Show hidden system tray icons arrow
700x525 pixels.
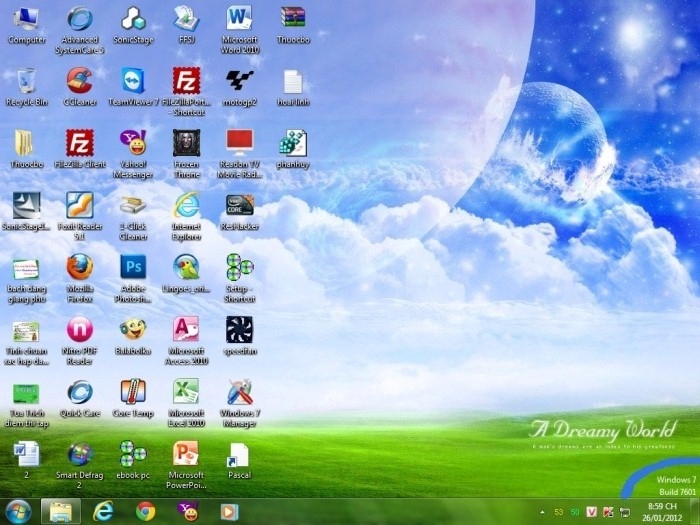(542, 512)
